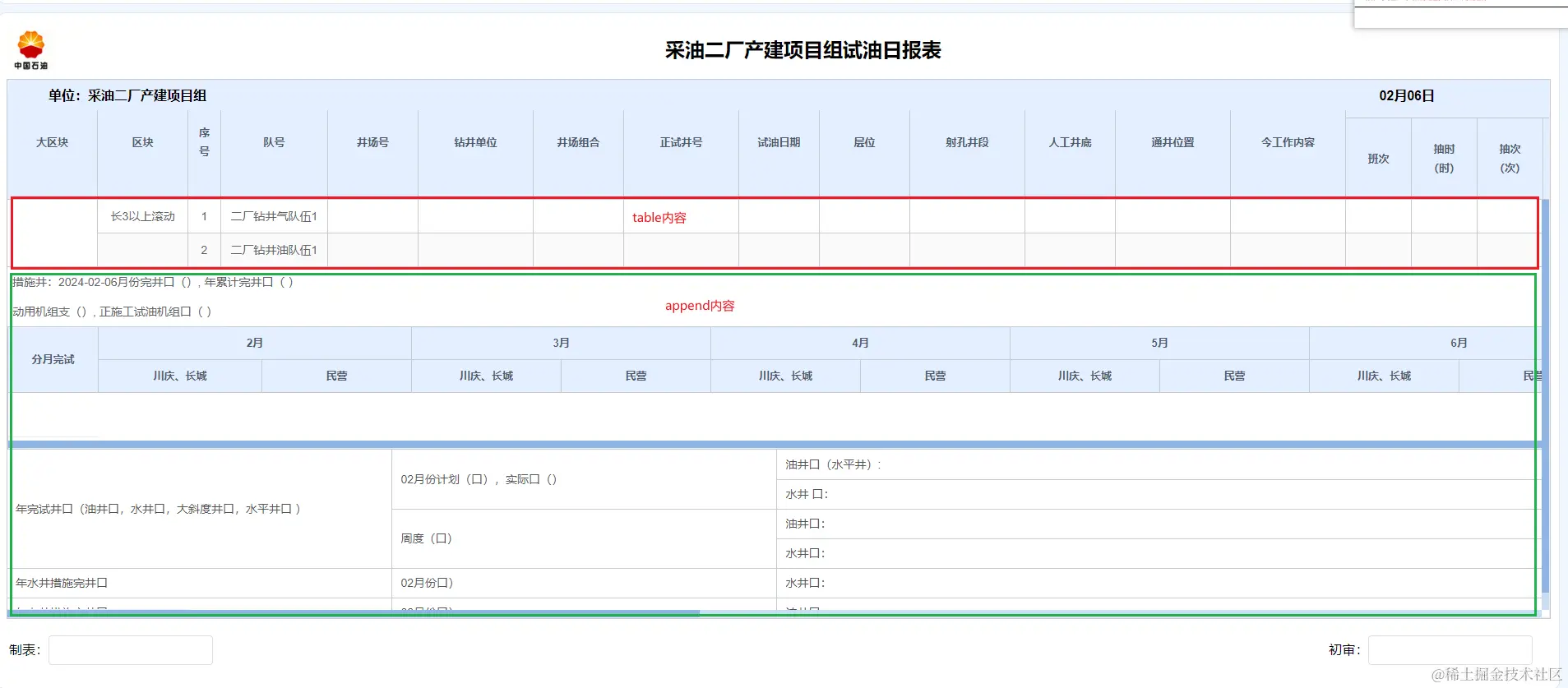Image resolution: width=1568 pixels, height=688 pixels.
Task: Click the 3月 month header
Action: tap(561, 343)
